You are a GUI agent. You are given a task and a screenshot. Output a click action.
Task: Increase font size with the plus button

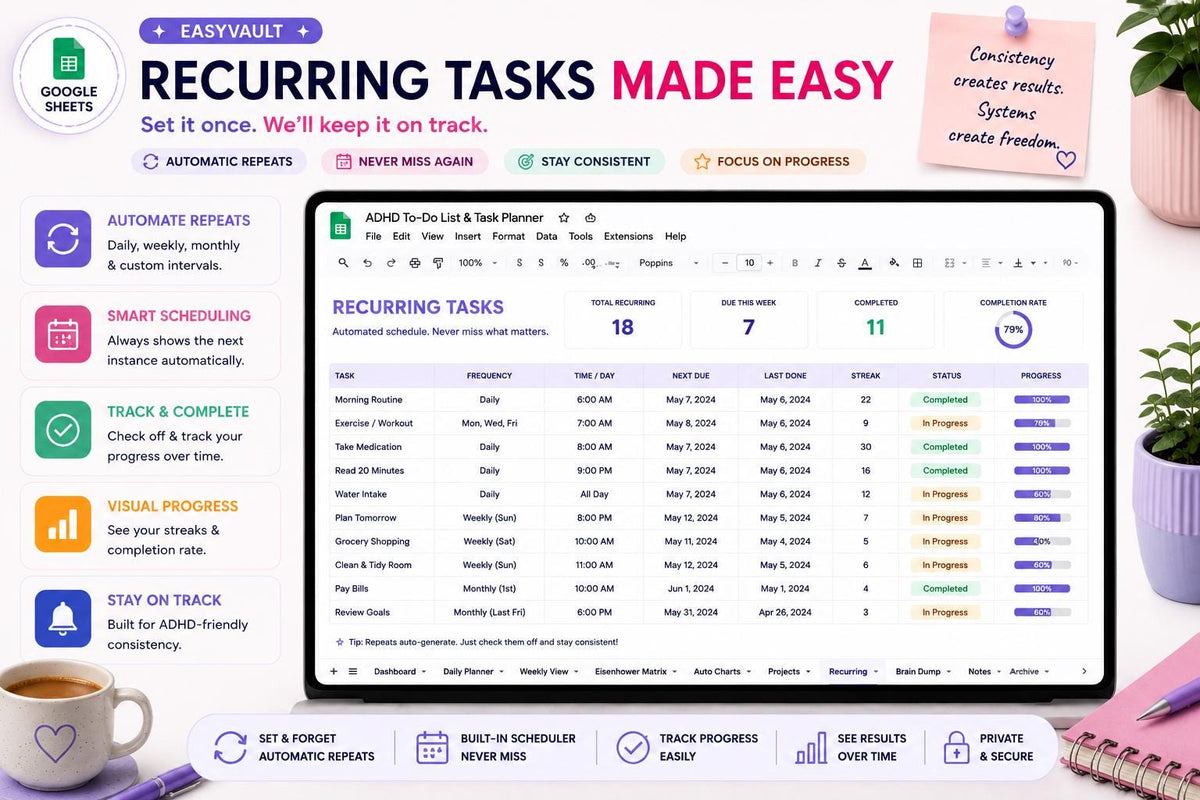pos(771,263)
